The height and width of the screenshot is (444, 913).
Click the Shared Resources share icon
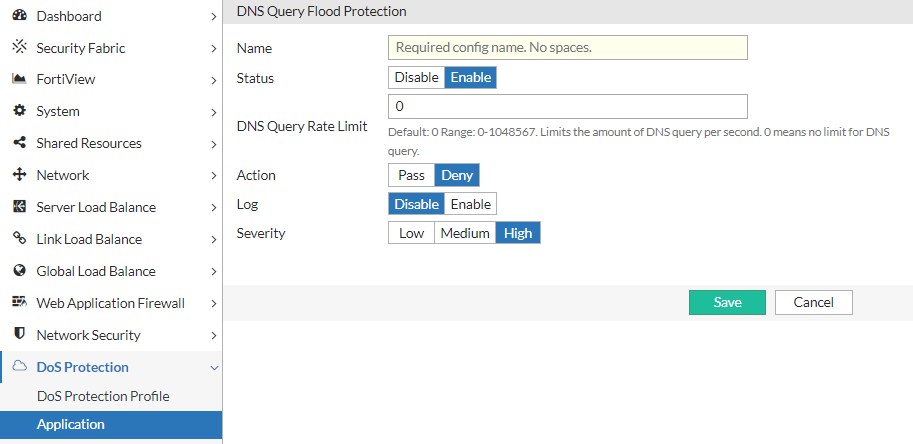click(18, 143)
